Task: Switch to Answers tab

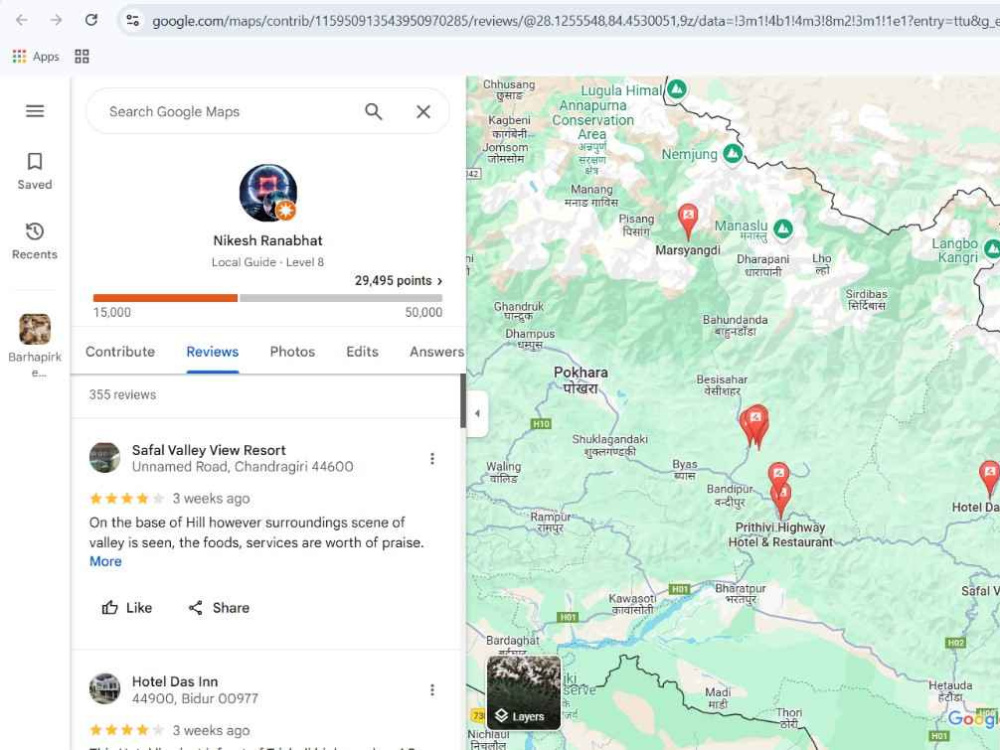Action: tap(437, 351)
